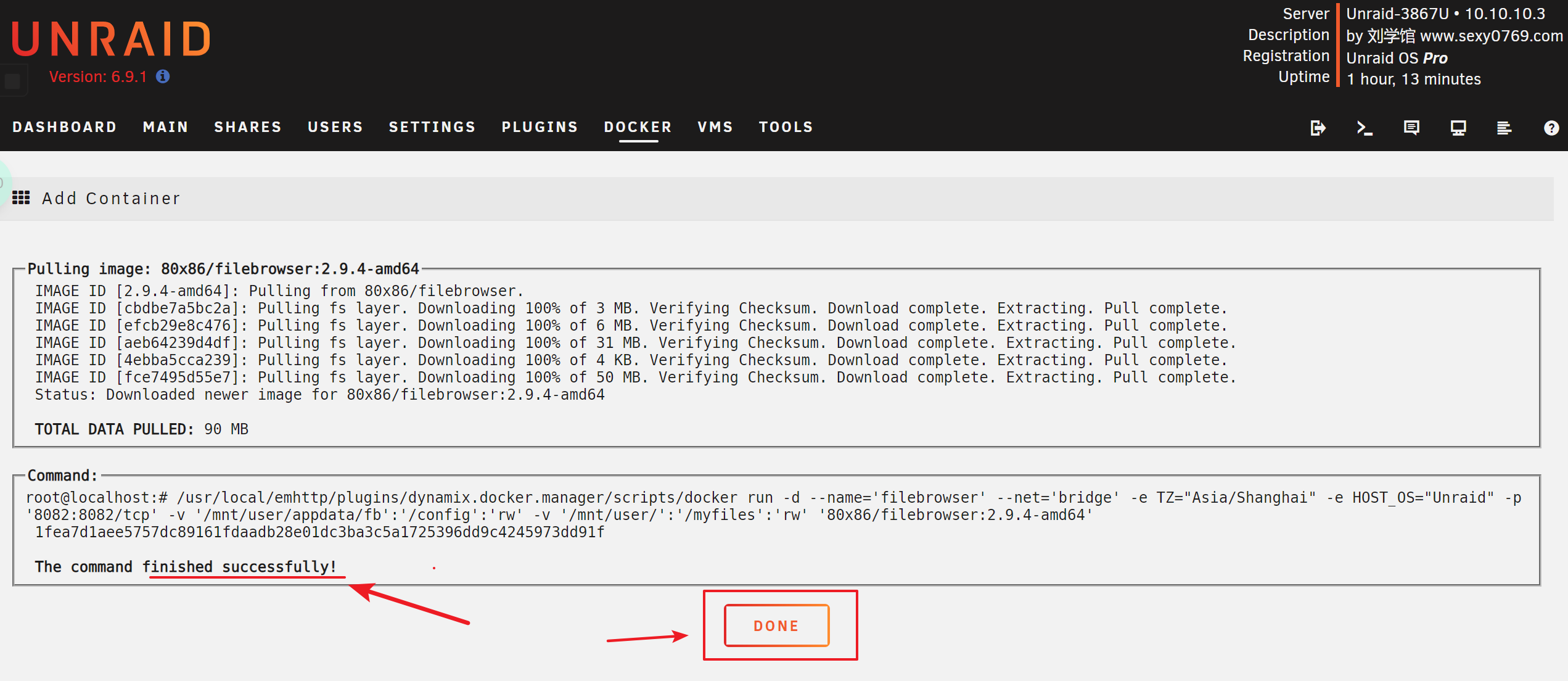Click 'TOTAL DATA PULLED: 90 MB' line

[141, 429]
